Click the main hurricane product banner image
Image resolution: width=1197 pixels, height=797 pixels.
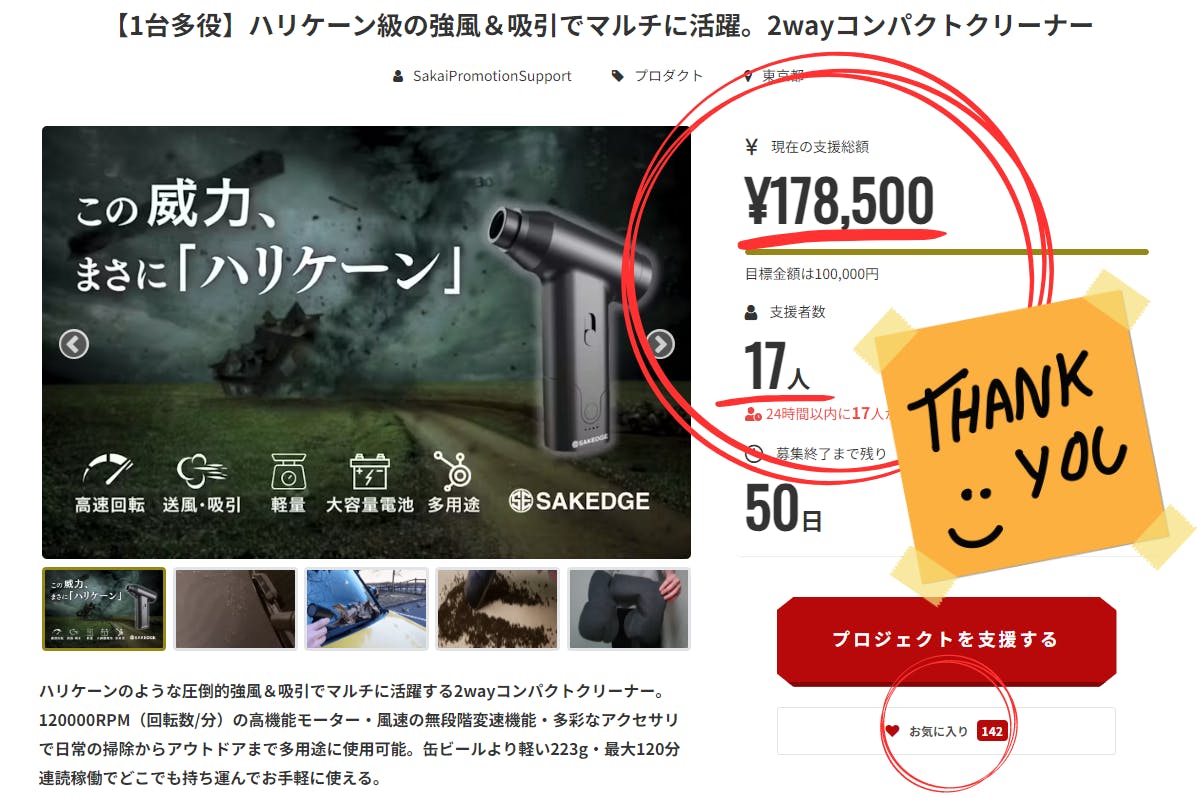click(x=366, y=342)
